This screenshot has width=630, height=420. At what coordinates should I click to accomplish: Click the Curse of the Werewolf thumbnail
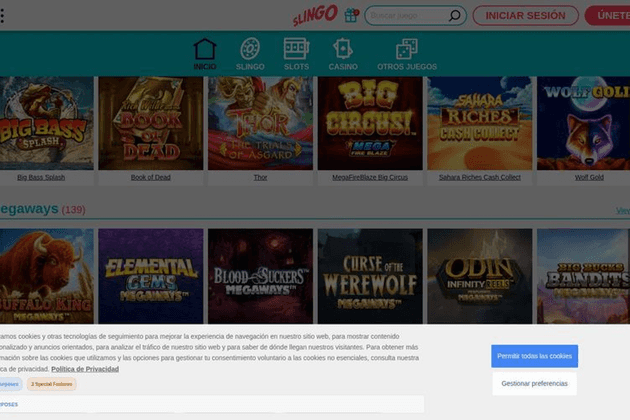(x=370, y=276)
